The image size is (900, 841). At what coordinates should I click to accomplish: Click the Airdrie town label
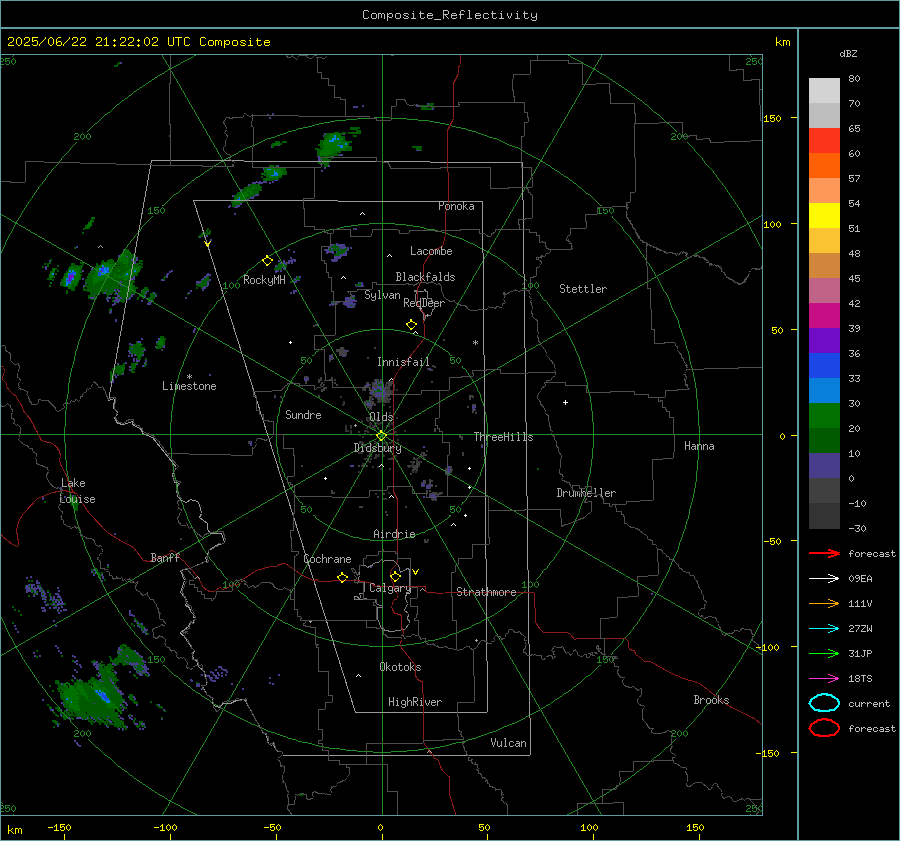click(394, 534)
